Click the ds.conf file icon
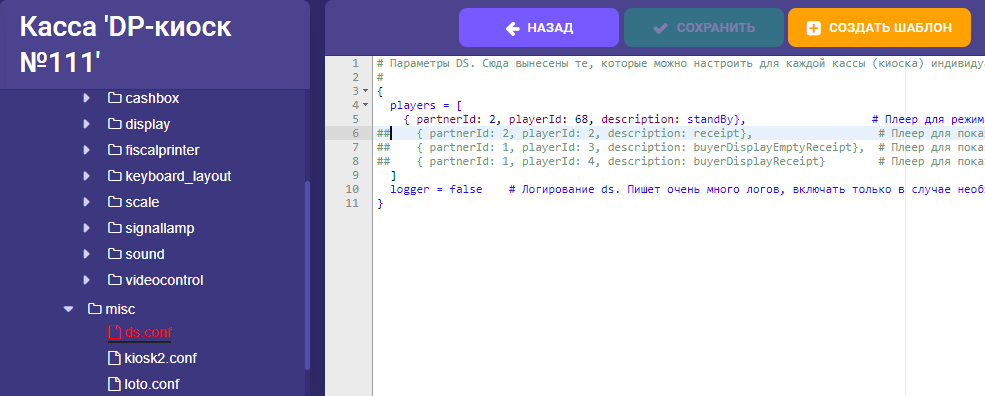The image size is (985, 396). [114, 332]
